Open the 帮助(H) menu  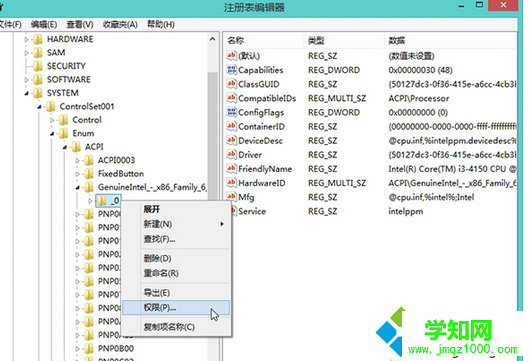coord(161,24)
